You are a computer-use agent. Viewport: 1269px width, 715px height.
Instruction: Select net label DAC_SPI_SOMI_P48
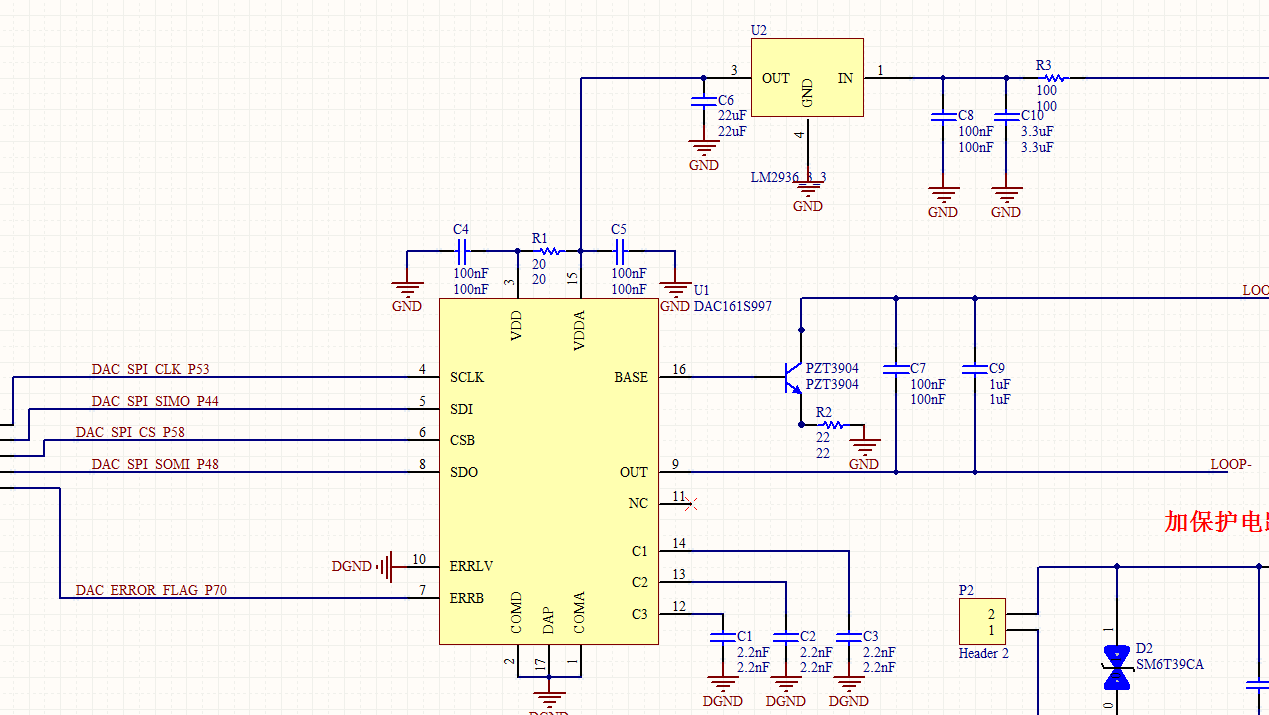coord(155,464)
